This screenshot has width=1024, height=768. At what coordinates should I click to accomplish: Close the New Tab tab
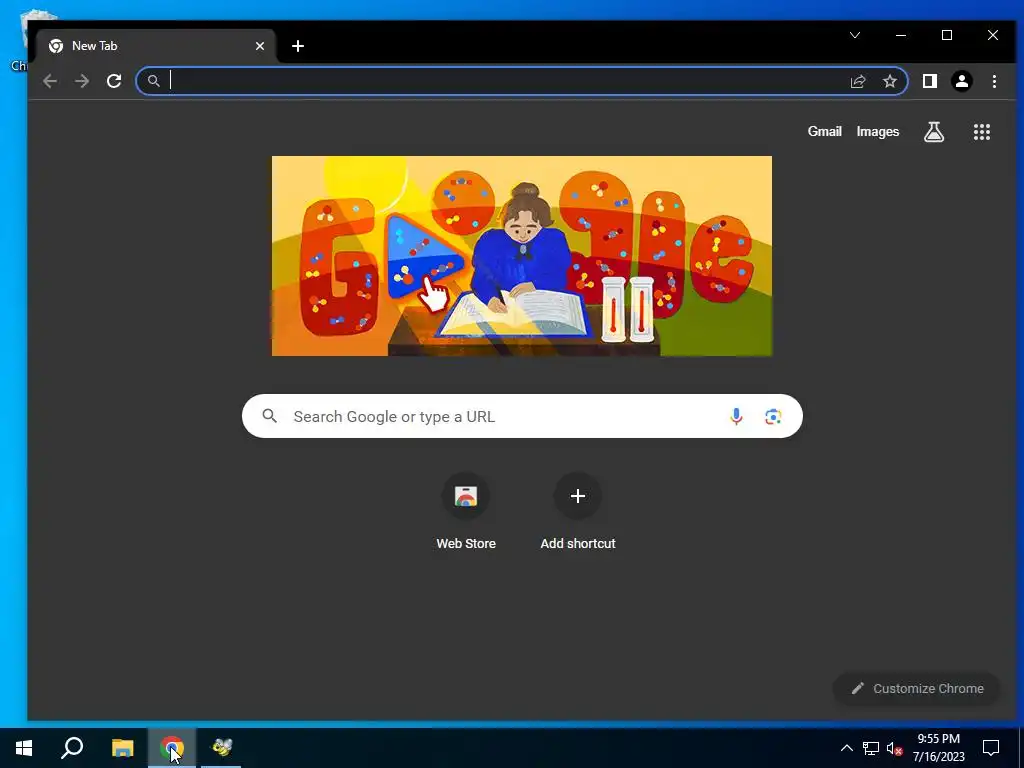point(260,46)
